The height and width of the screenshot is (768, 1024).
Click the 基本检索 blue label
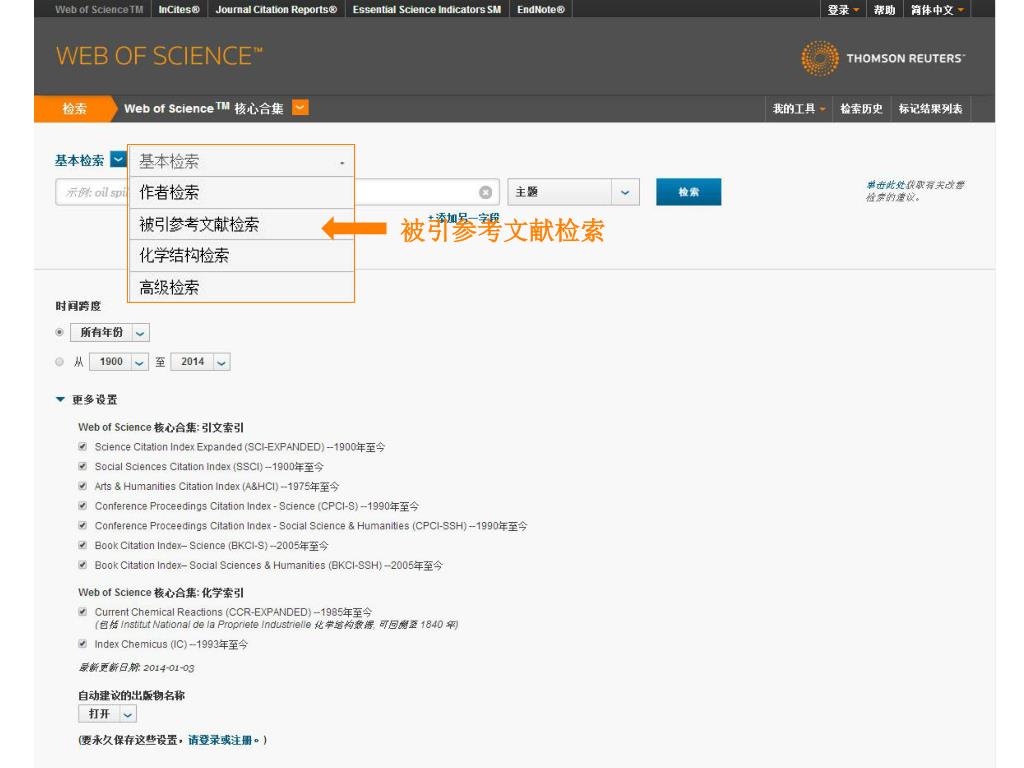(80, 160)
